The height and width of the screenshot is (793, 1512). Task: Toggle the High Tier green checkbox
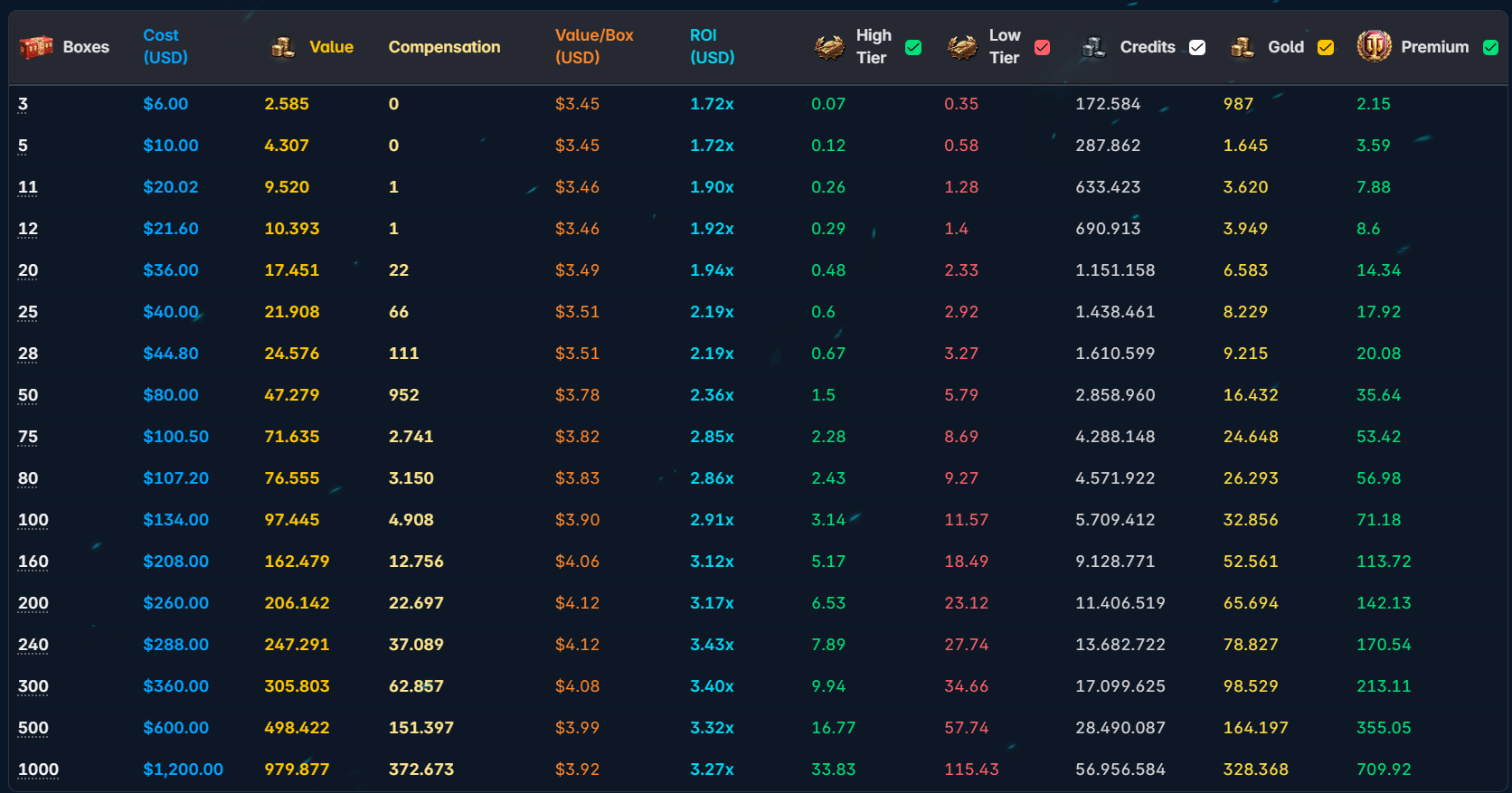pos(913,47)
